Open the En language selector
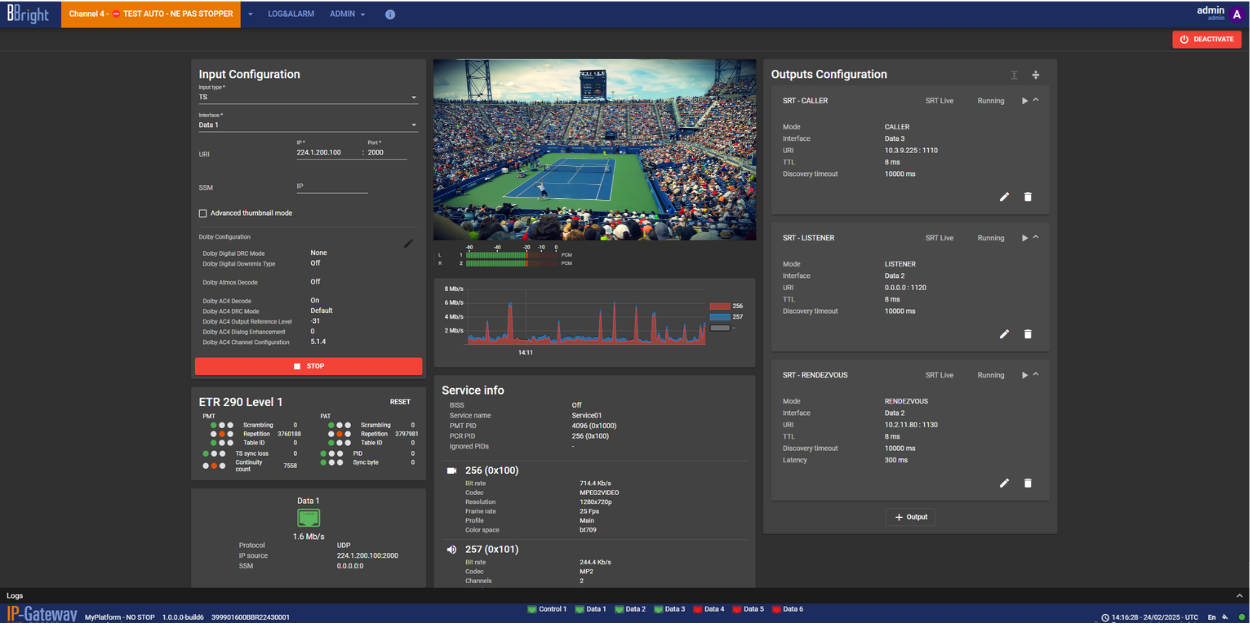Image resolution: width=1250 pixels, height=625 pixels. coord(1212,617)
